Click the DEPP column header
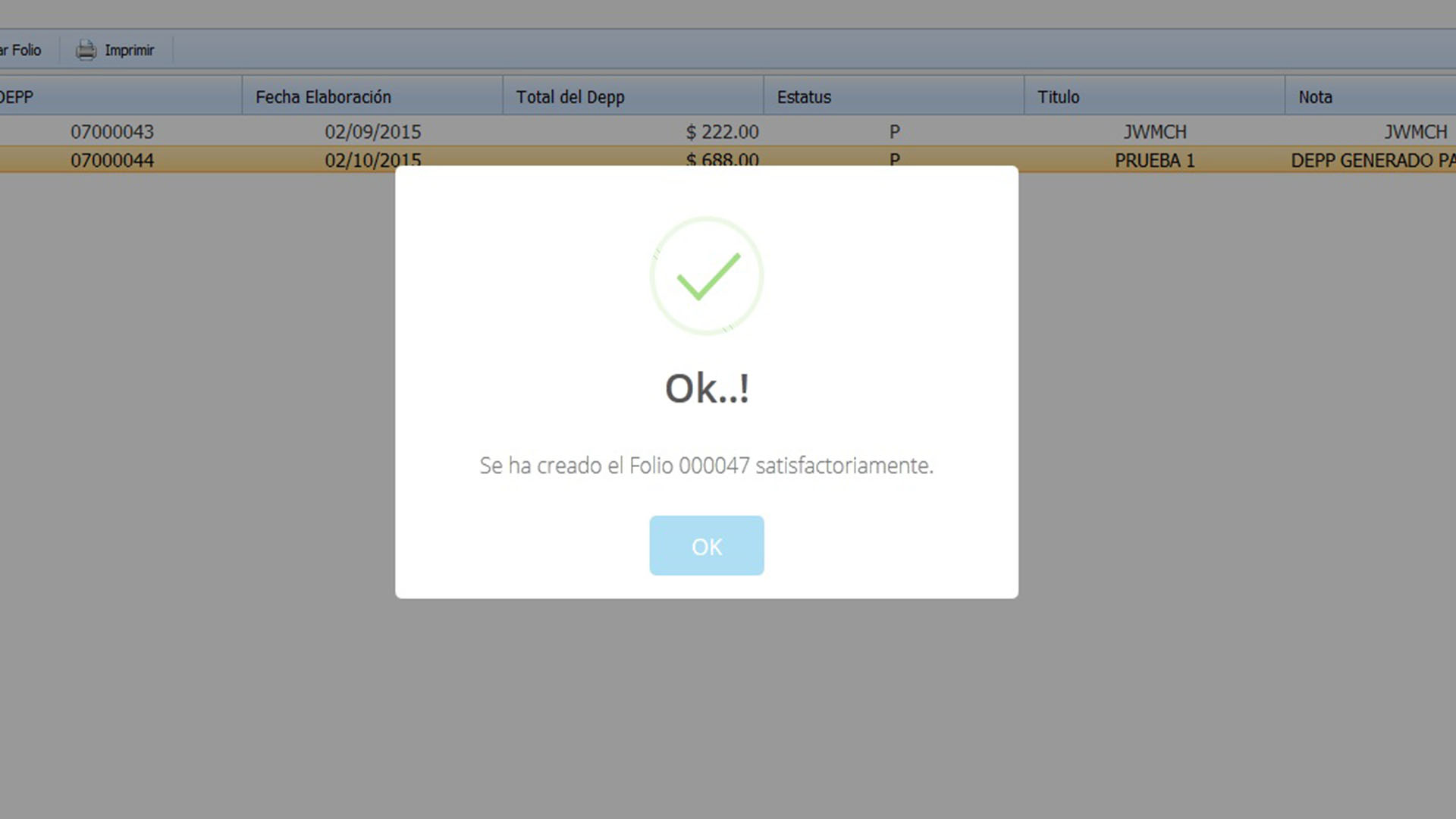 point(121,96)
